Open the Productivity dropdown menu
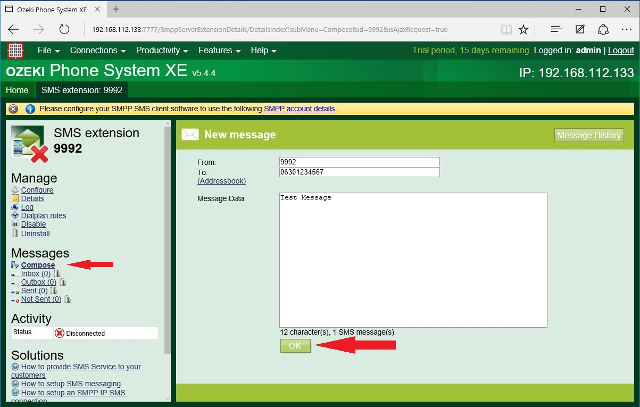This screenshot has width=640, height=407. click(x=162, y=50)
